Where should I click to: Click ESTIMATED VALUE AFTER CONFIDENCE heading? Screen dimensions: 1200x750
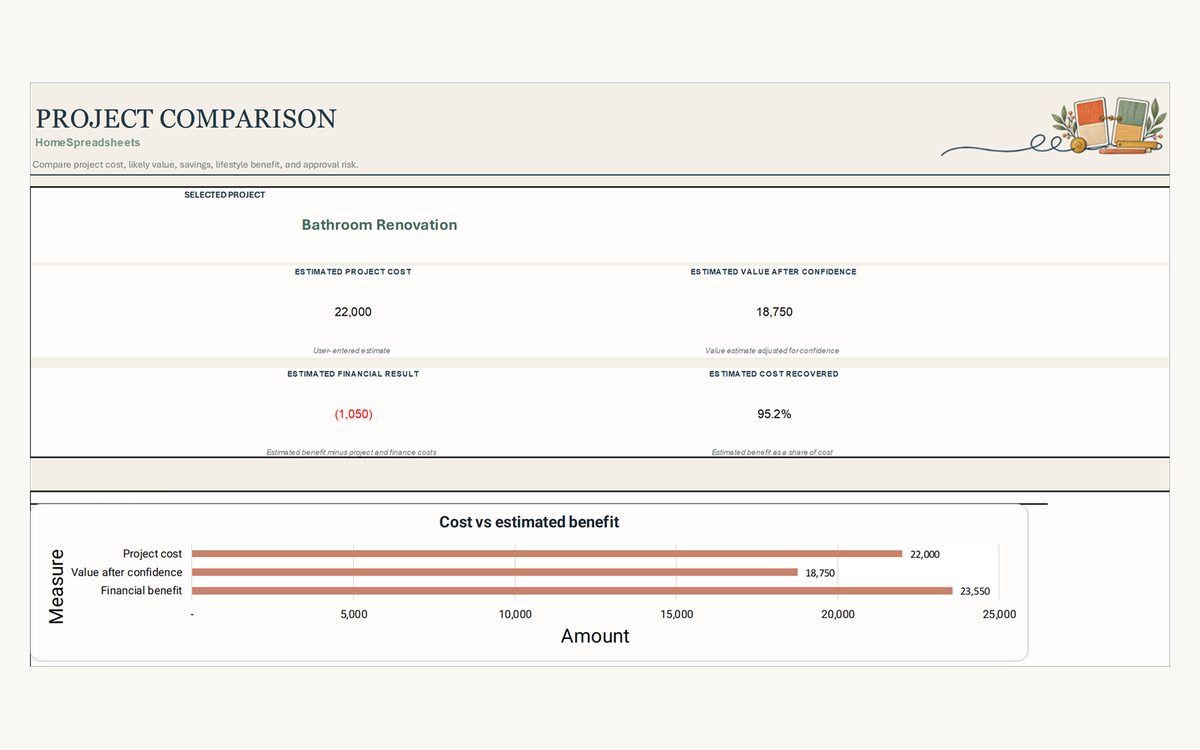click(774, 272)
